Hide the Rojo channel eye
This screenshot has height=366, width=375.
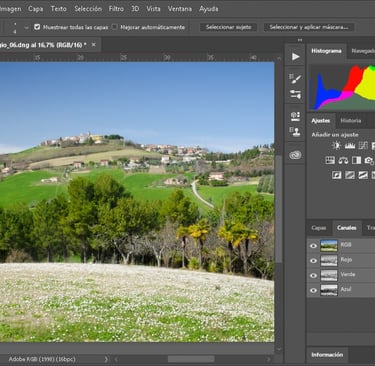click(313, 261)
